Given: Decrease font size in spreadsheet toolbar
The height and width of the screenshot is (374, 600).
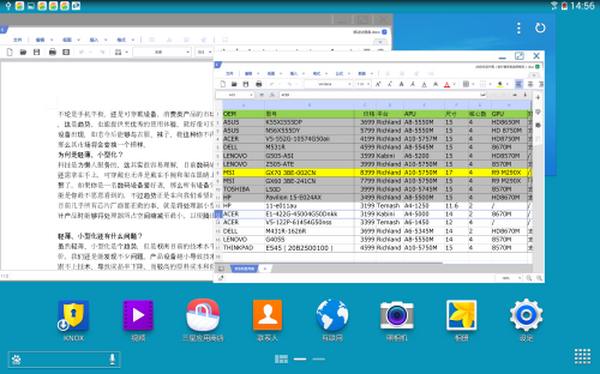Looking at the screenshot, I should 390,84.
